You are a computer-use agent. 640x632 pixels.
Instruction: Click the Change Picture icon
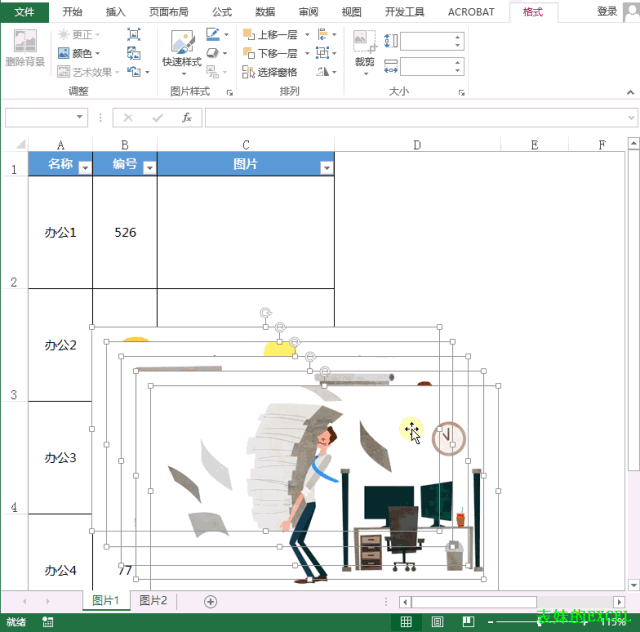(x=134, y=53)
